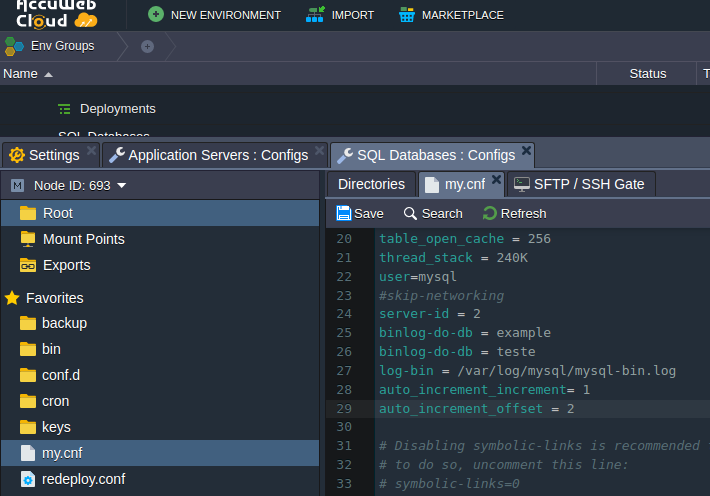Open Search in the config editor

433,213
